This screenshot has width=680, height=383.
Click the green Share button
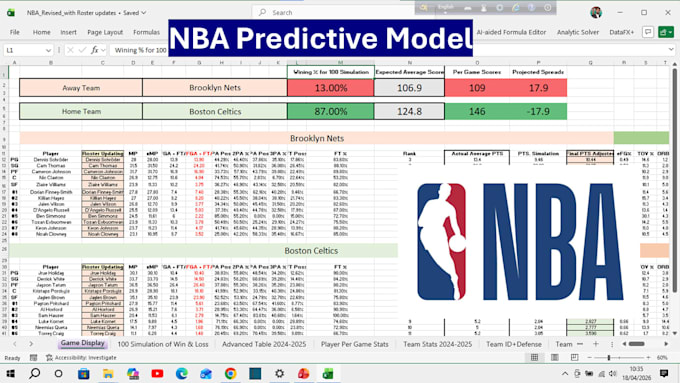coord(666,32)
